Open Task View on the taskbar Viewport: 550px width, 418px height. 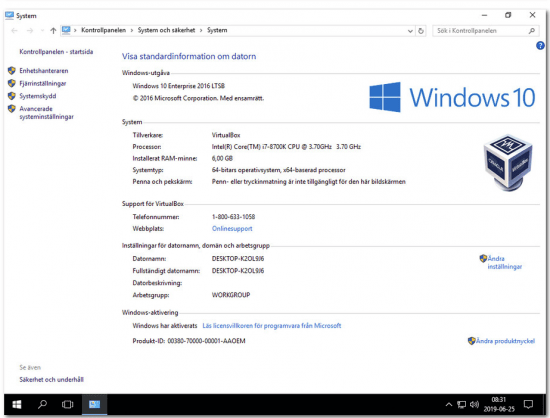67,404
